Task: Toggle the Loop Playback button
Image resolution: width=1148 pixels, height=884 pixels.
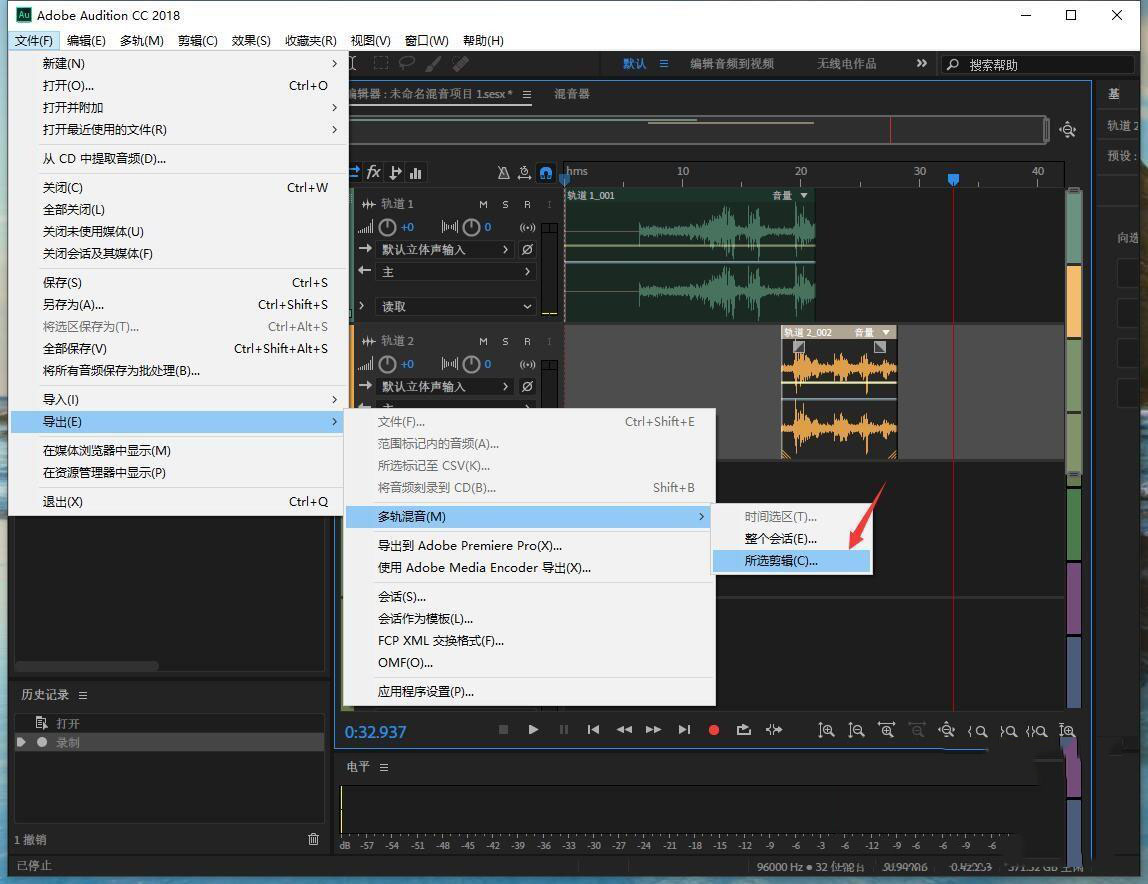Action: tap(744, 729)
